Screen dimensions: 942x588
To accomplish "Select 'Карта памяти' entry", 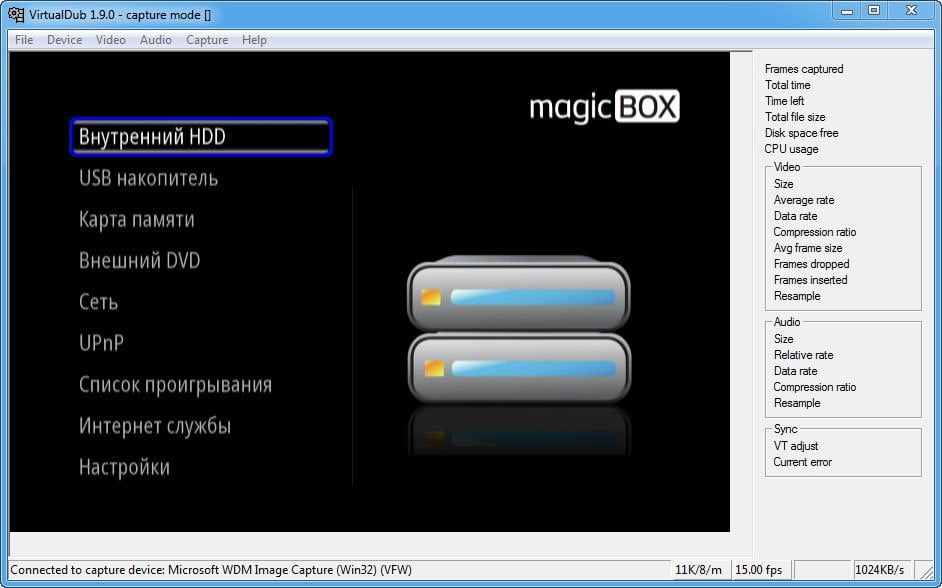I will pyautogui.click(x=137, y=219).
